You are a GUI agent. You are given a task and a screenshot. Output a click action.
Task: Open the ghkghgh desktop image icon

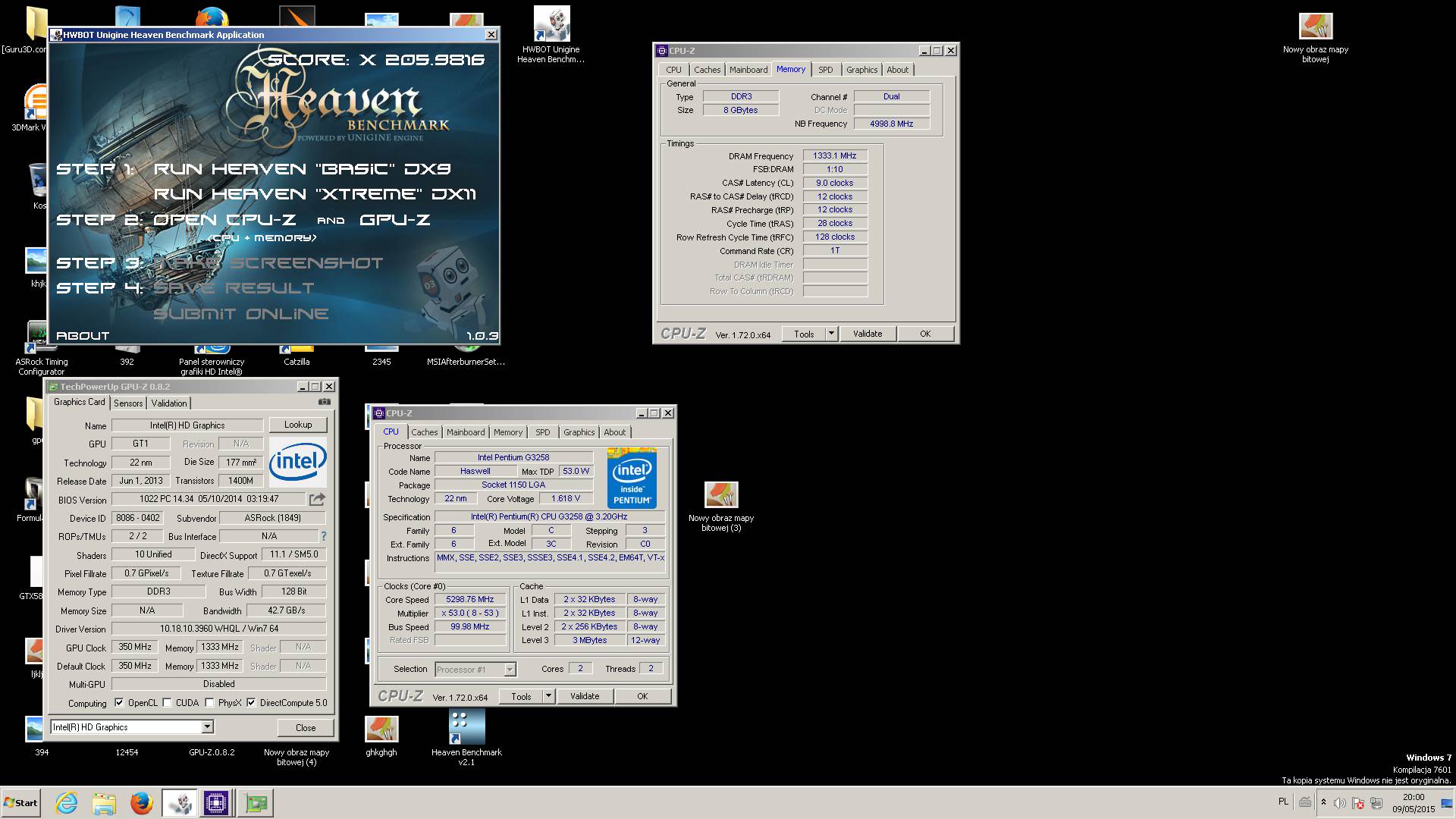[x=381, y=736]
